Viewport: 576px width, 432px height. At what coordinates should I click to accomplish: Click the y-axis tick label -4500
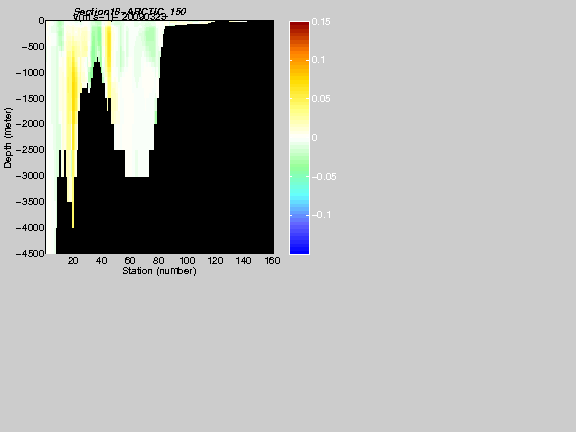coord(30,254)
